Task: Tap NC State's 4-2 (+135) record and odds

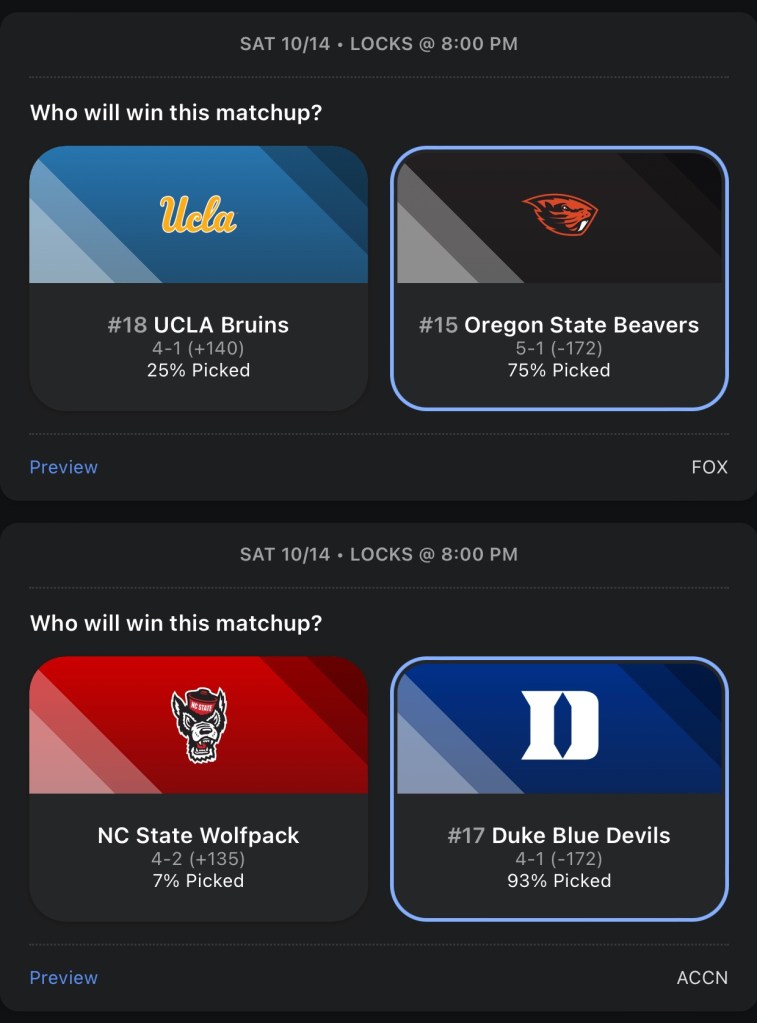Action: pos(198,859)
